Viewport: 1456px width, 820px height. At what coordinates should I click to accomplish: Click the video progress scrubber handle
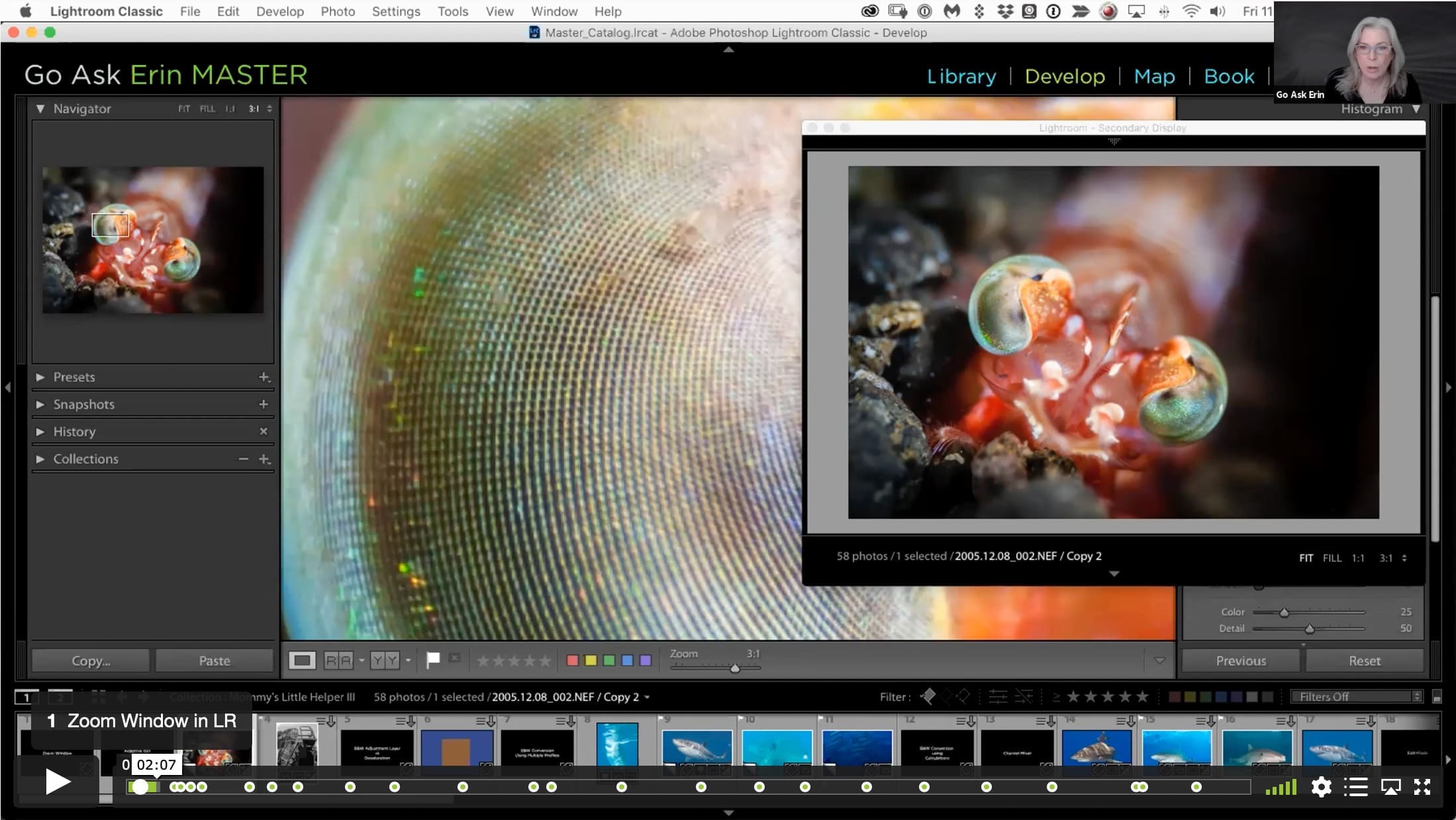coord(140,787)
